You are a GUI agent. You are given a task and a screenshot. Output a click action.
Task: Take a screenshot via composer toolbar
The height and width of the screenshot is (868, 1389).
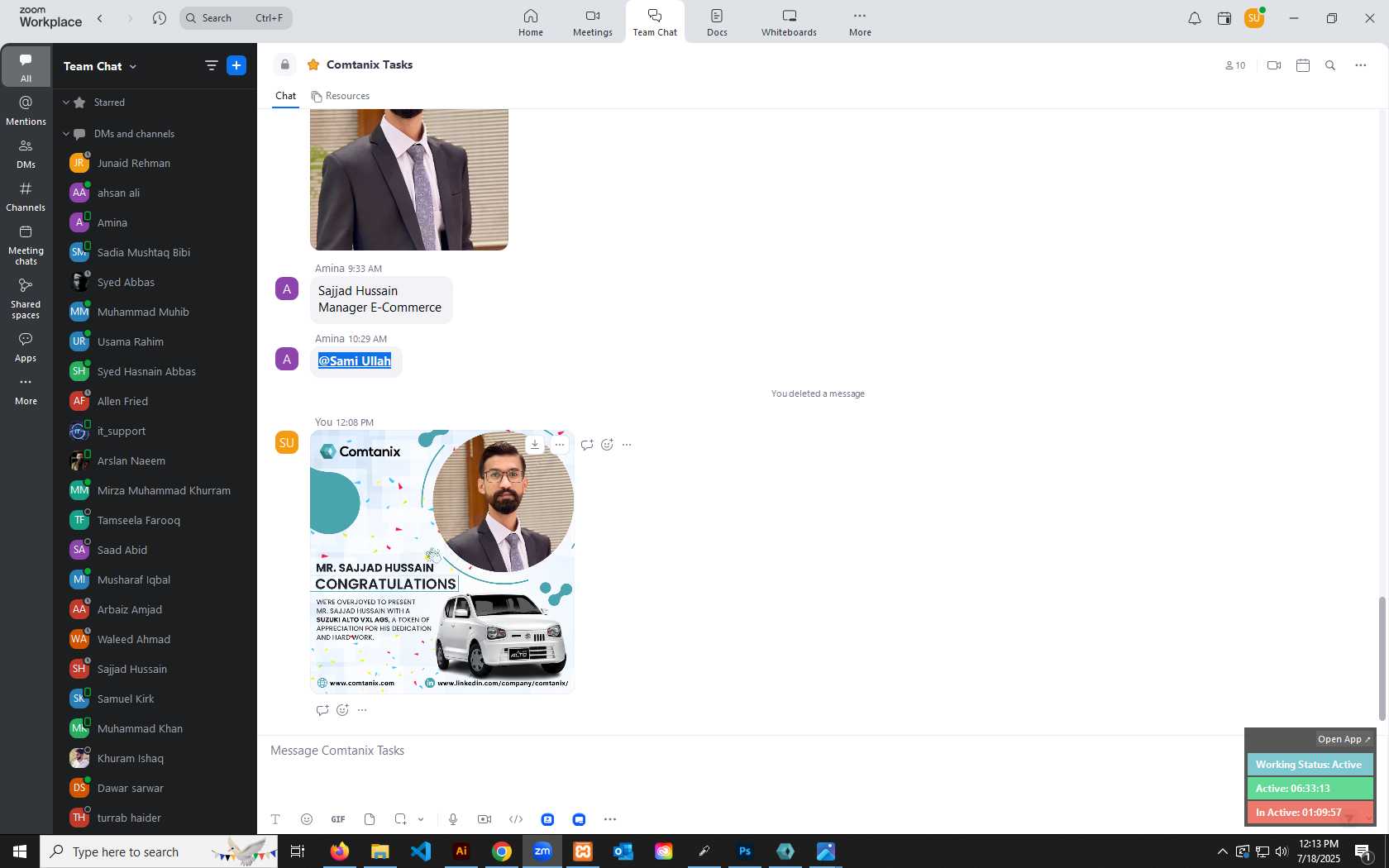coord(400,819)
